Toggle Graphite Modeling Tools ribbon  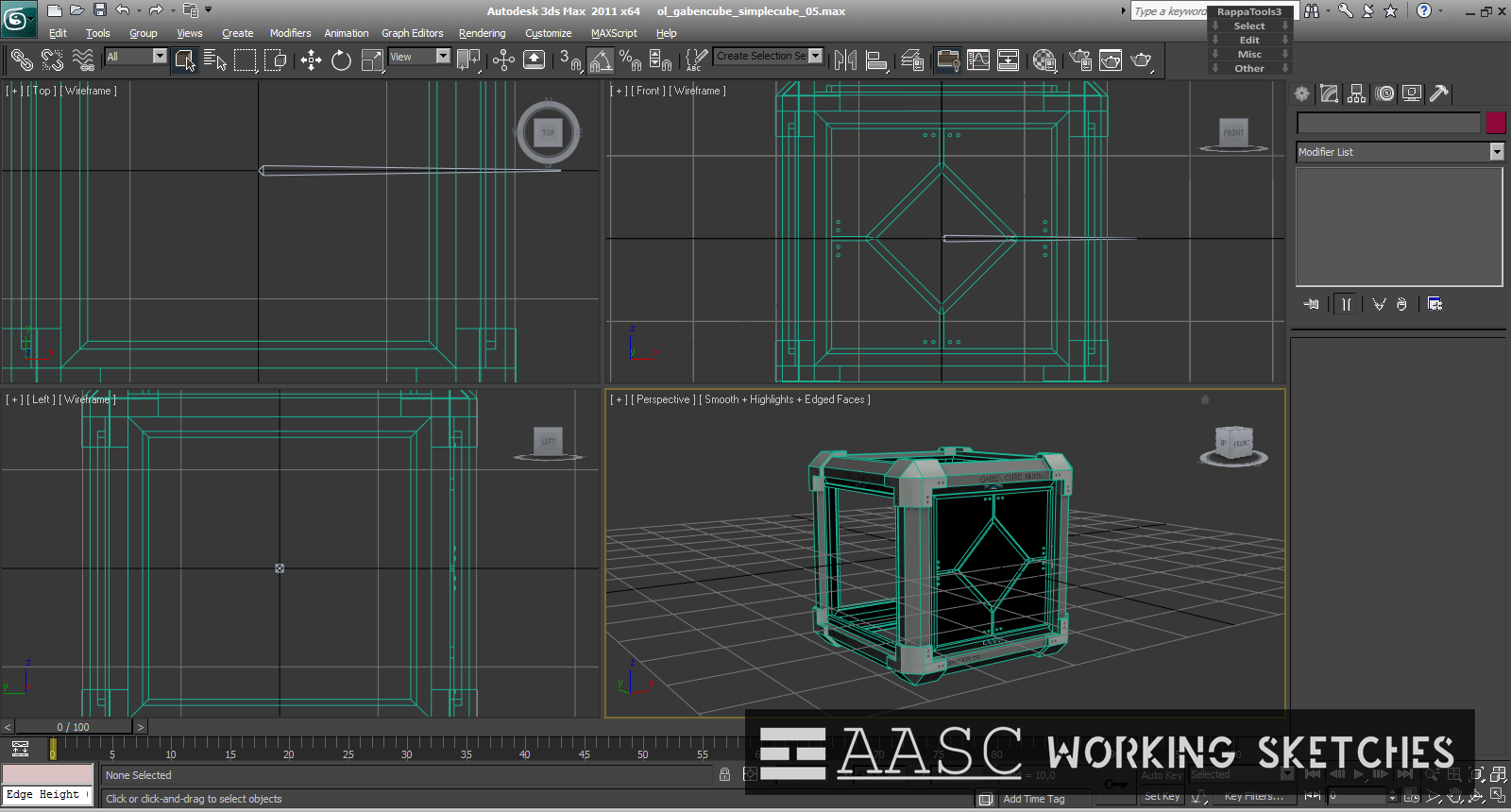[x=947, y=60]
